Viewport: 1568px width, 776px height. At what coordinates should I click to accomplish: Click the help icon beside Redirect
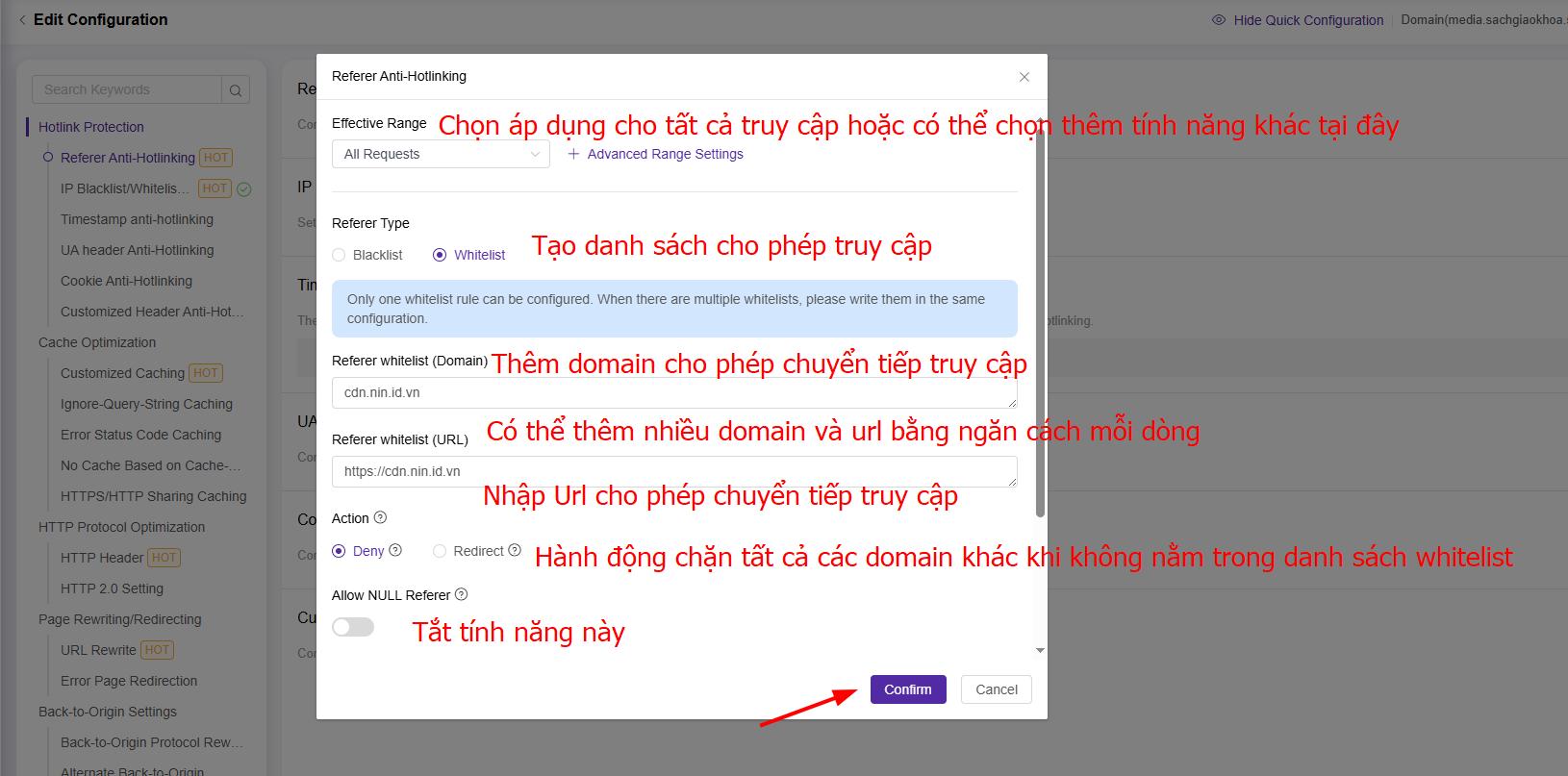coord(515,551)
